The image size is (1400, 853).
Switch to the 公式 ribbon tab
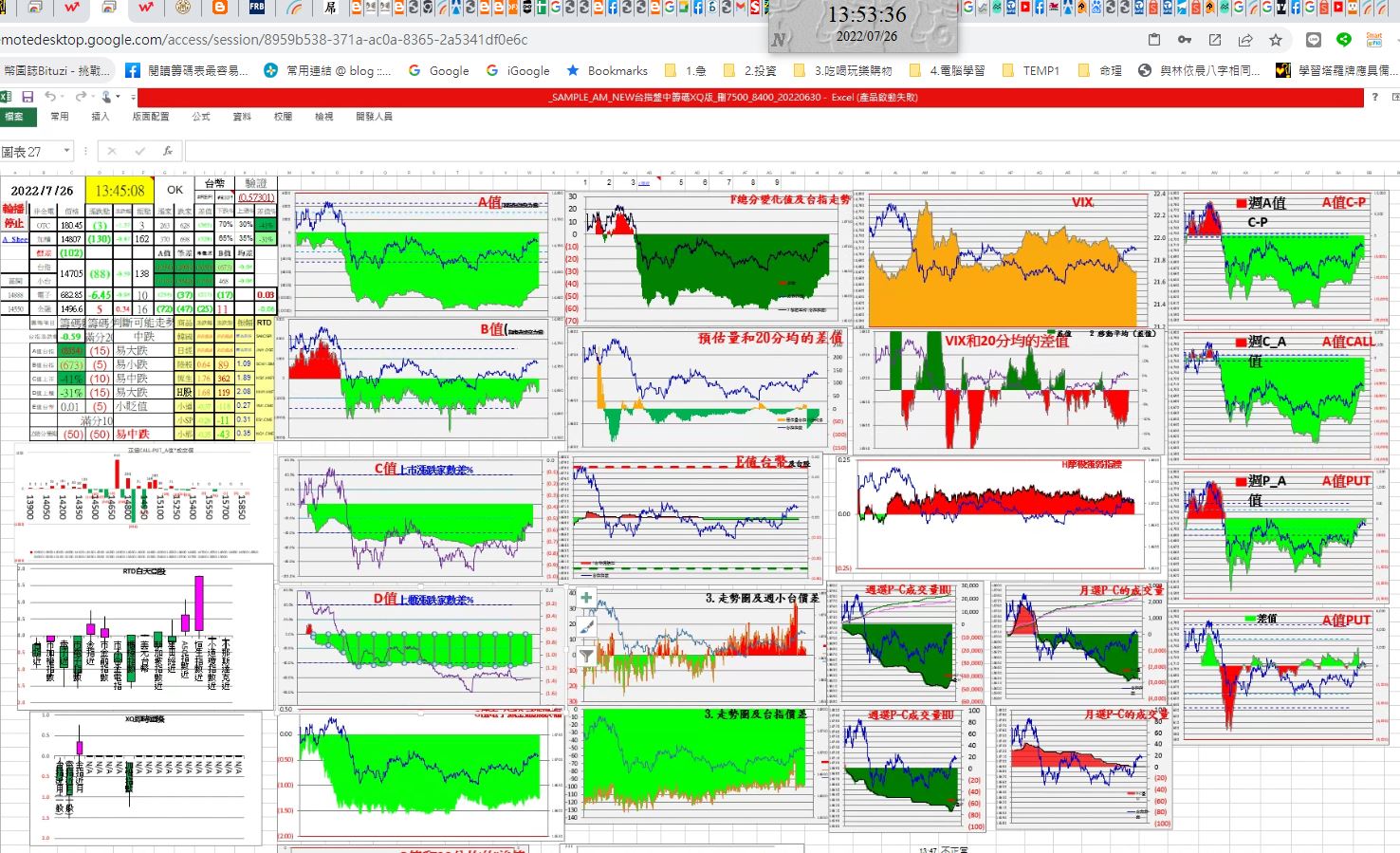click(x=201, y=117)
